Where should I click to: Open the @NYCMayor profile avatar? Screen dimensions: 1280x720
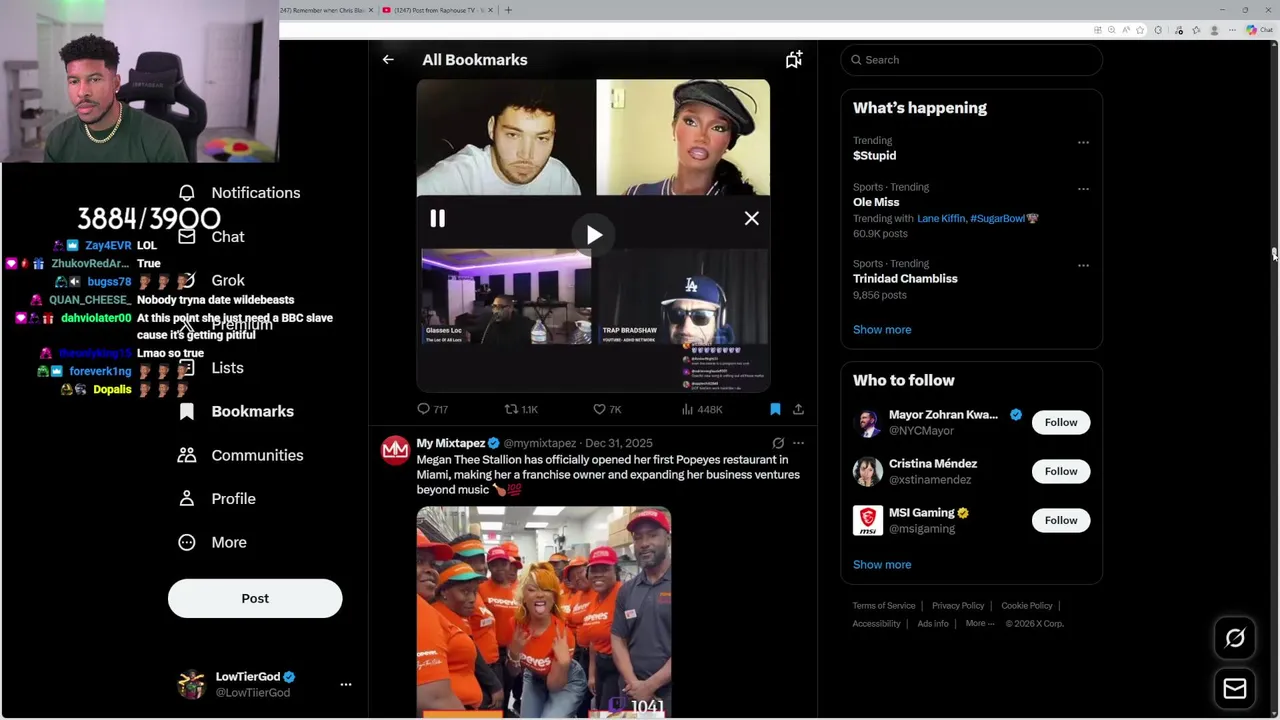pos(868,422)
